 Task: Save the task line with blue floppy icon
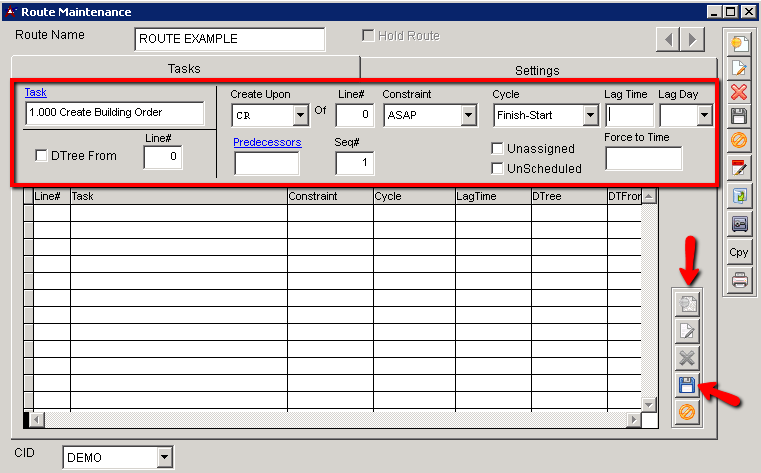[x=687, y=385]
